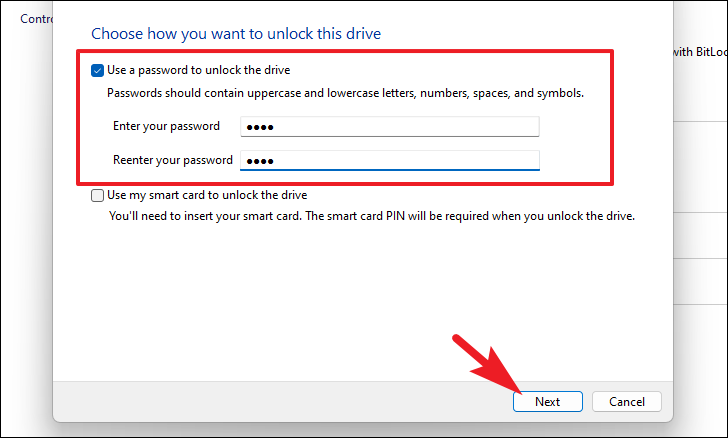Viewport: 728px width, 438px height.
Task: Enable the smart card unlock checkbox
Action: pos(97,196)
